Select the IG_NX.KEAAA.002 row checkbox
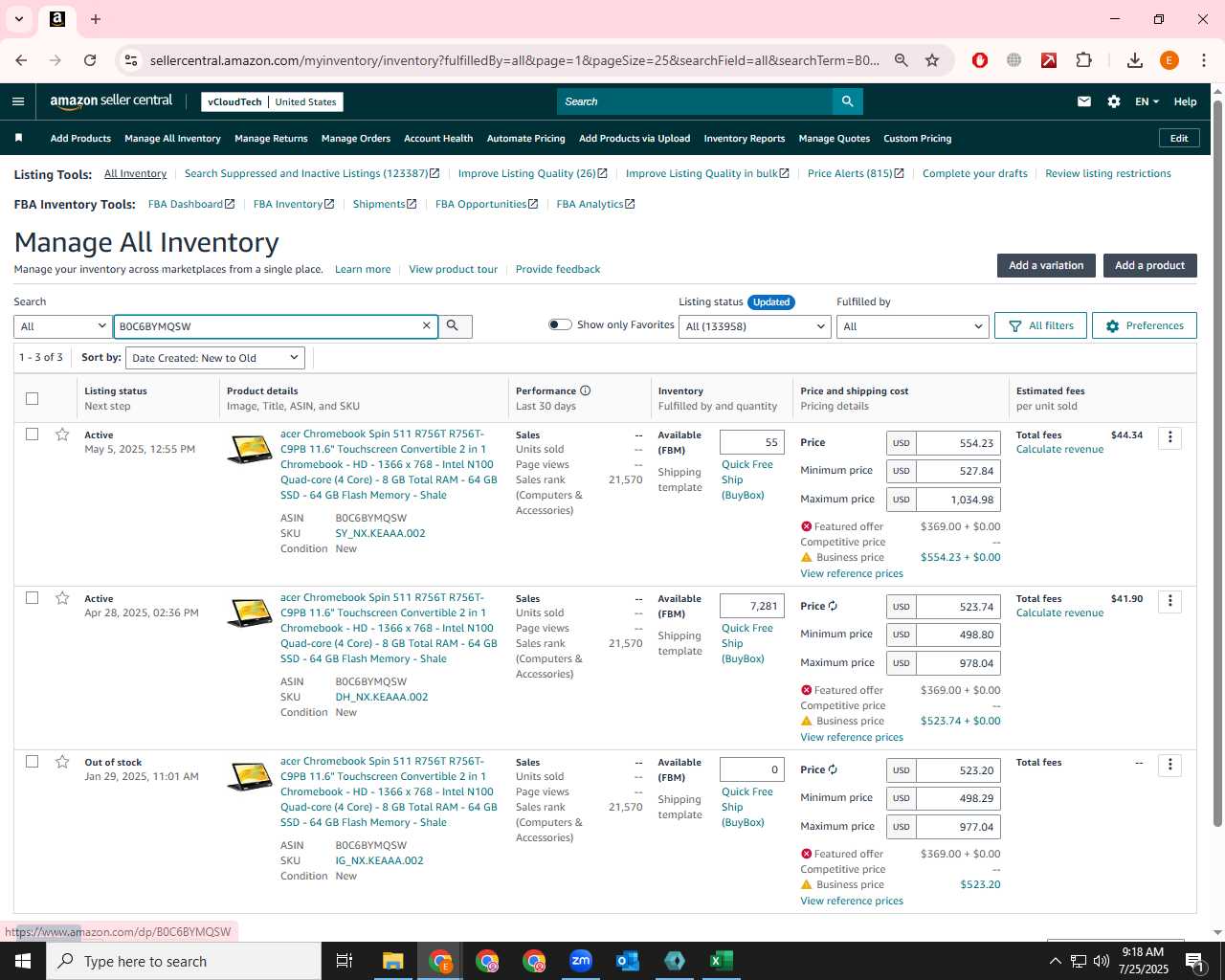The height and width of the screenshot is (980, 1225). [33, 762]
